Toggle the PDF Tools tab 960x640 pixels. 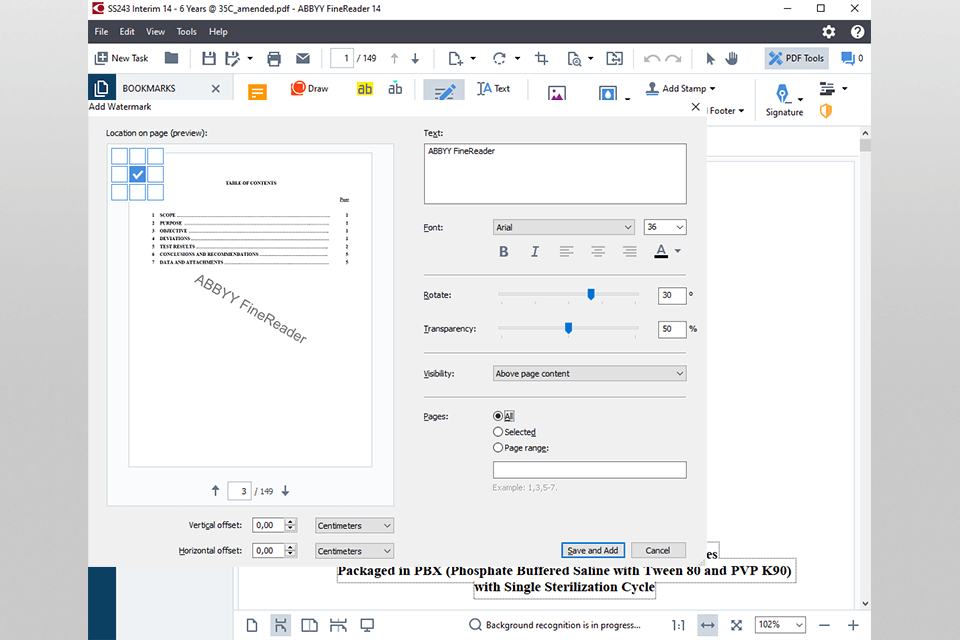tap(797, 58)
